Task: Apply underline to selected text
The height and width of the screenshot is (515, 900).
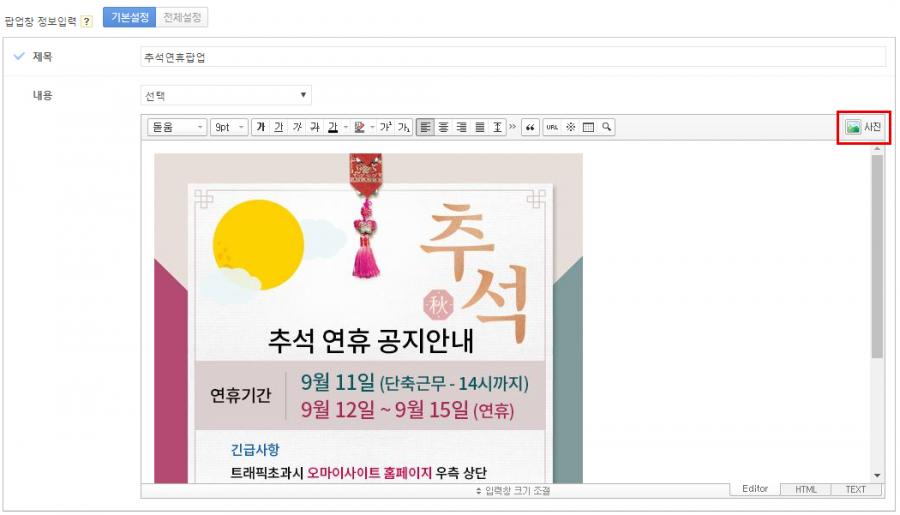Action: pyautogui.click(x=279, y=128)
